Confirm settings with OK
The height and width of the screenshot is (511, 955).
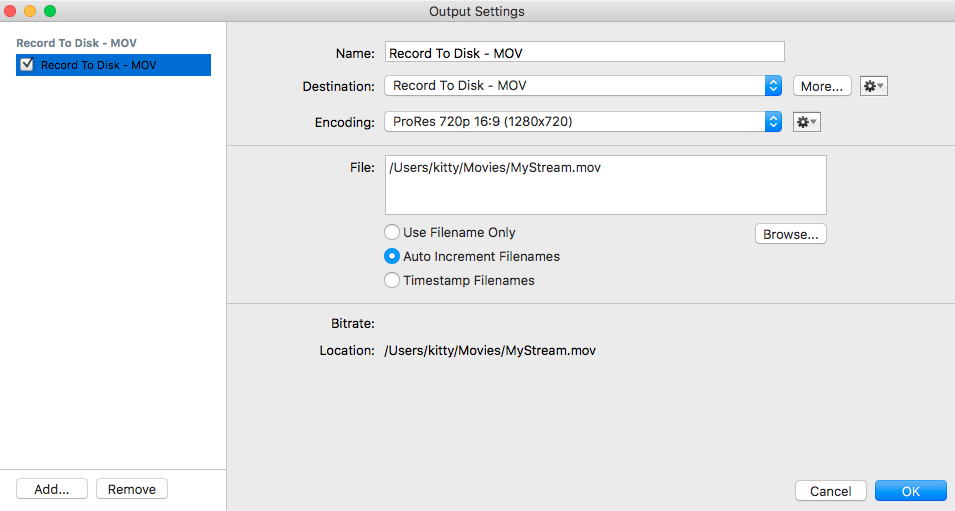[x=911, y=491]
